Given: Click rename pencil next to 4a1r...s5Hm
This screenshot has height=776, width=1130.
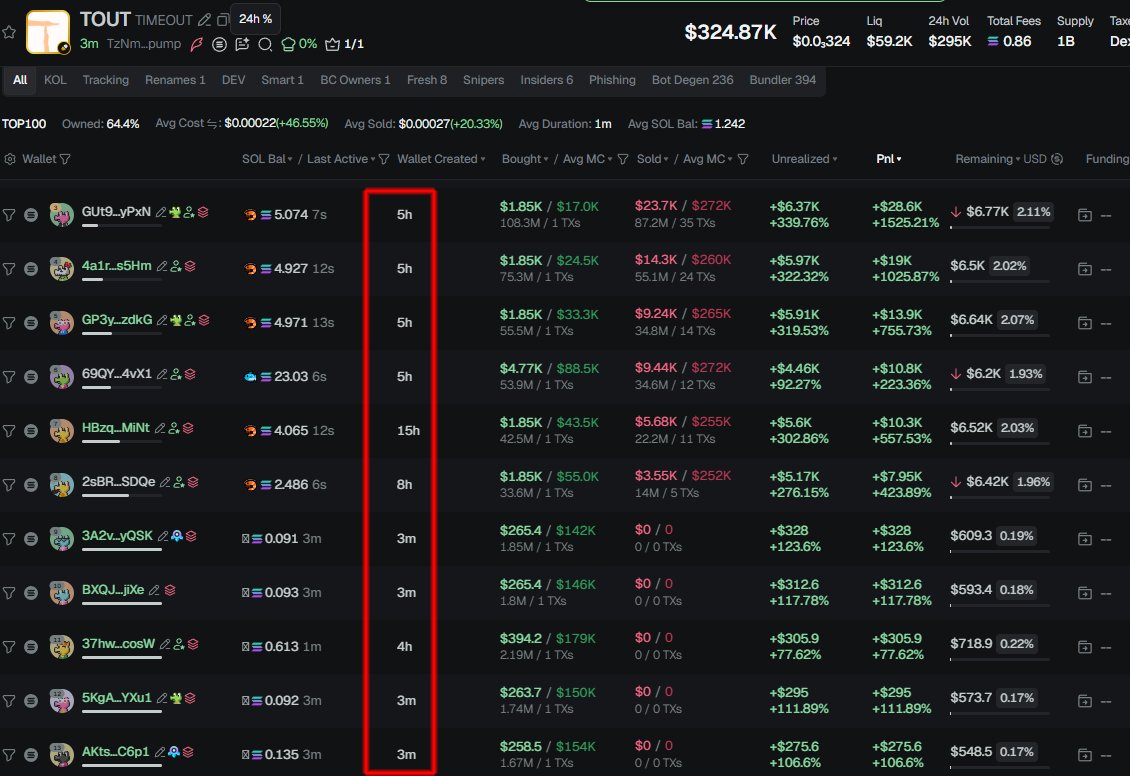Looking at the screenshot, I should pyautogui.click(x=161, y=266).
